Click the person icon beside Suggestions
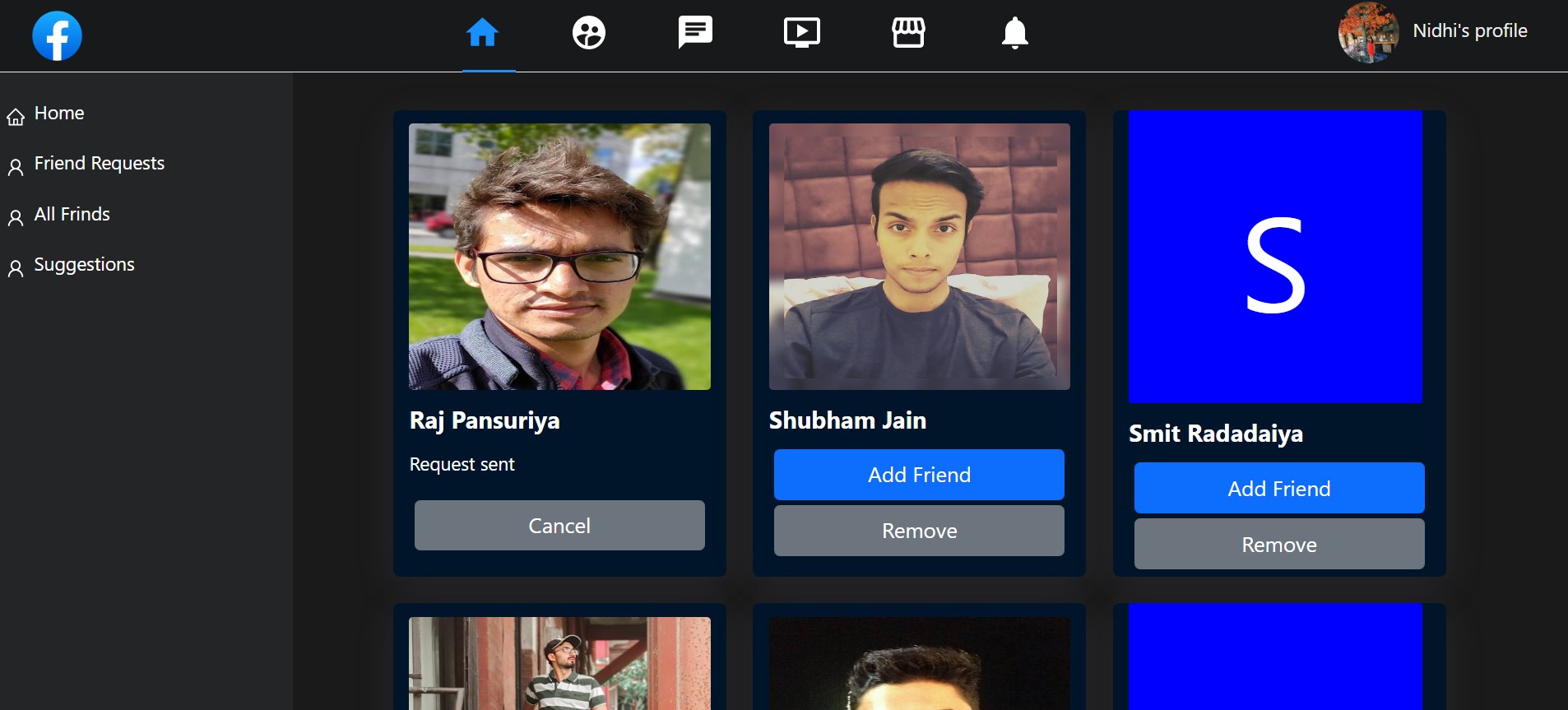 (16, 268)
